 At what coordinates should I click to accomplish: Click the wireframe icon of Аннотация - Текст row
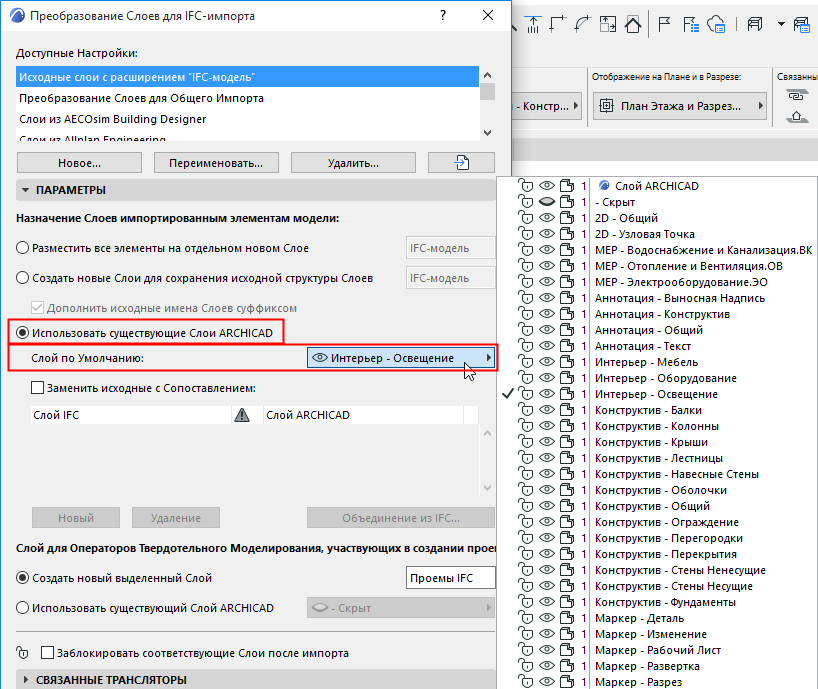(x=567, y=346)
